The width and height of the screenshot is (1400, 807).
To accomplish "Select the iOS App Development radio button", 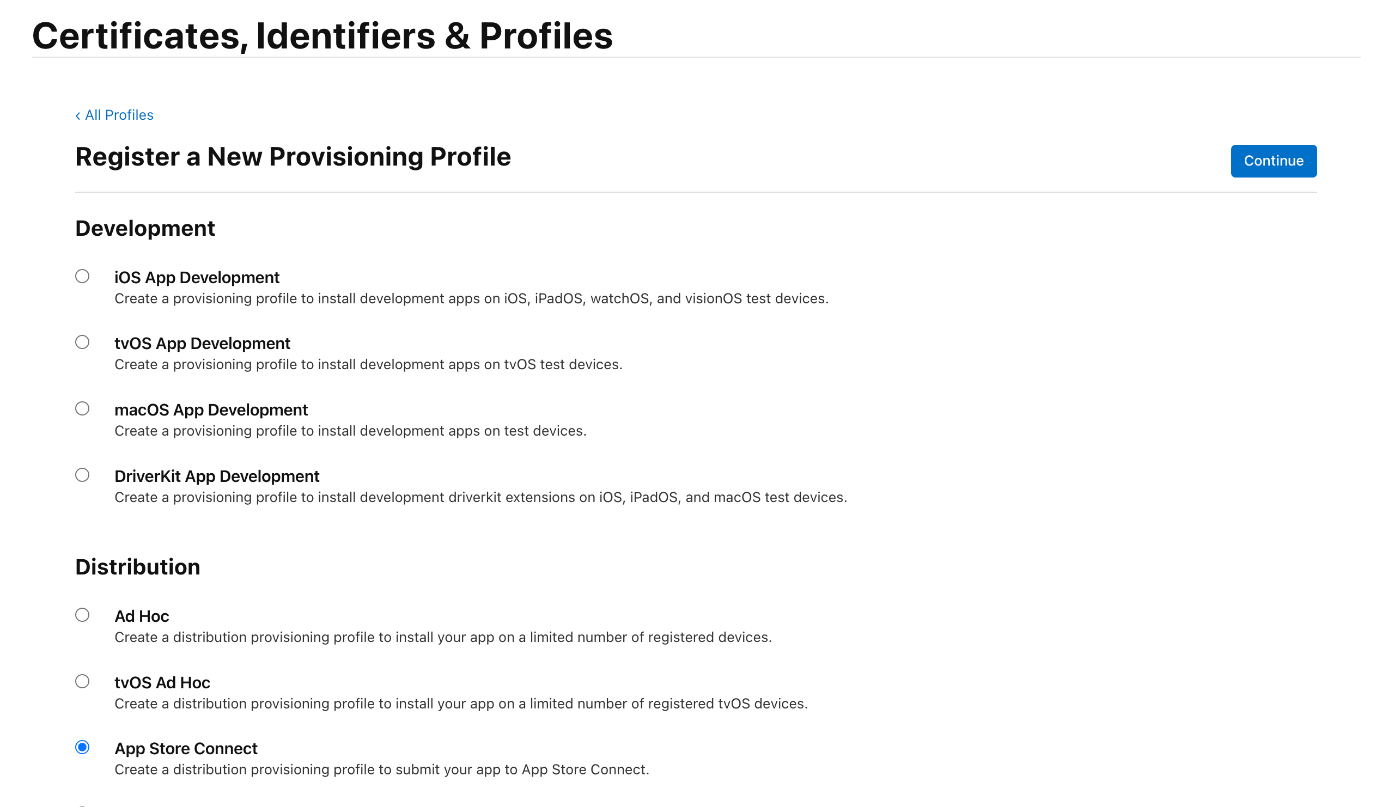I will click(82, 276).
